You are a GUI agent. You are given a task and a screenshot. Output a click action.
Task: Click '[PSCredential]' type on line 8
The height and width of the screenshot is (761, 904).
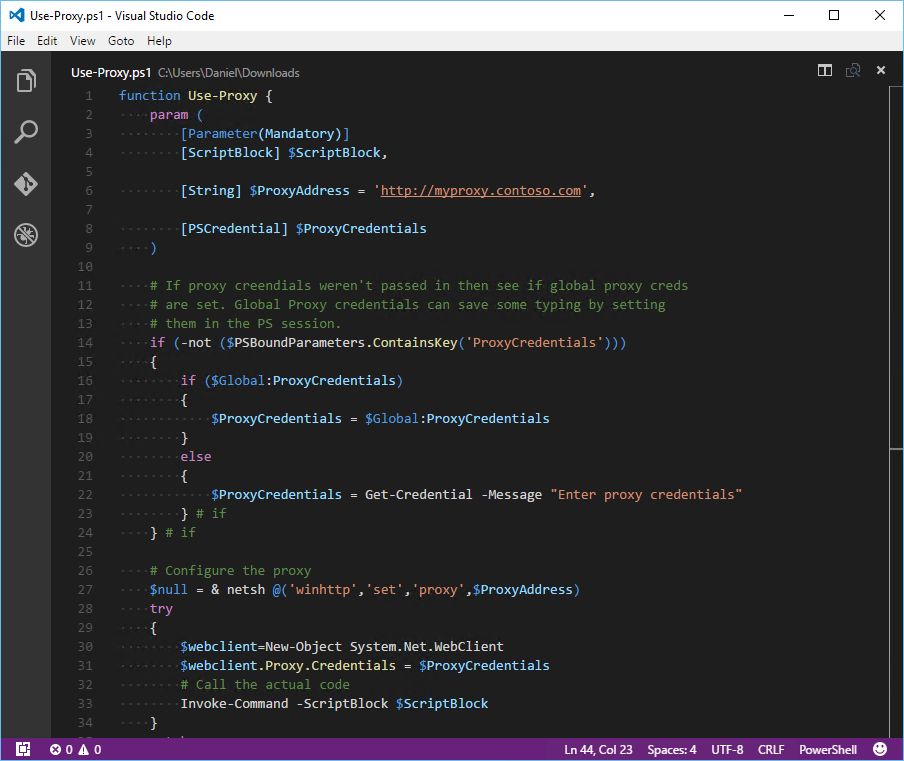point(234,229)
